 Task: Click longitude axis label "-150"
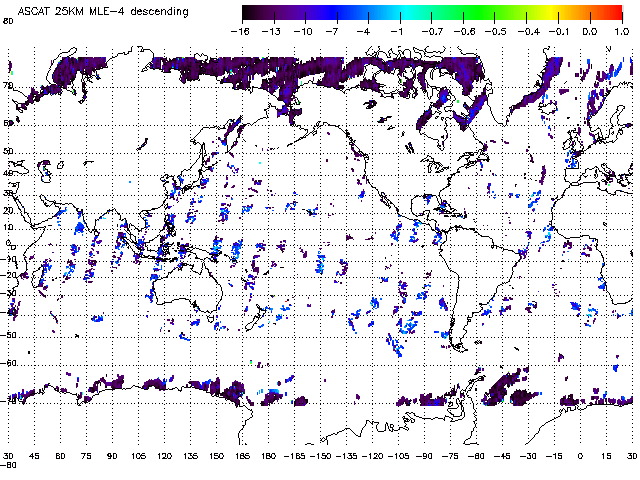[320, 456]
